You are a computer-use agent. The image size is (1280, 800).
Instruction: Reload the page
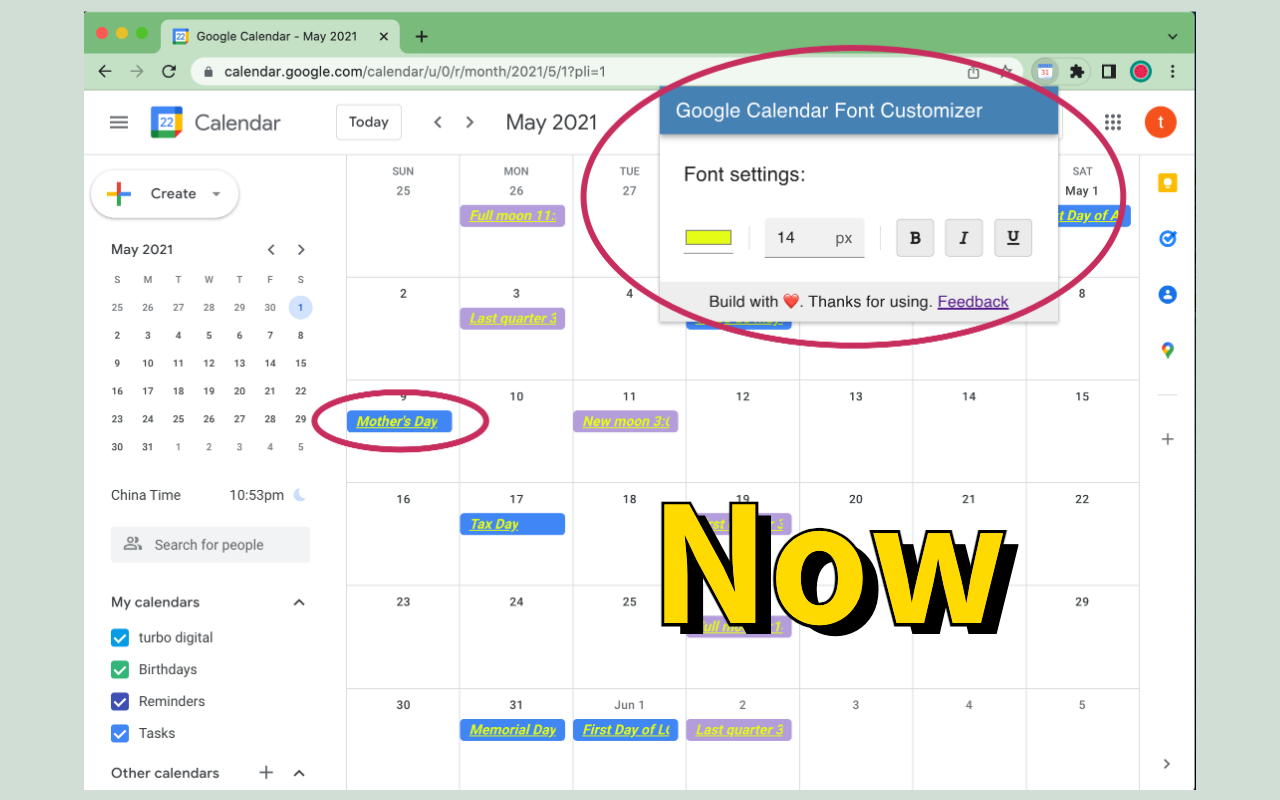169,71
